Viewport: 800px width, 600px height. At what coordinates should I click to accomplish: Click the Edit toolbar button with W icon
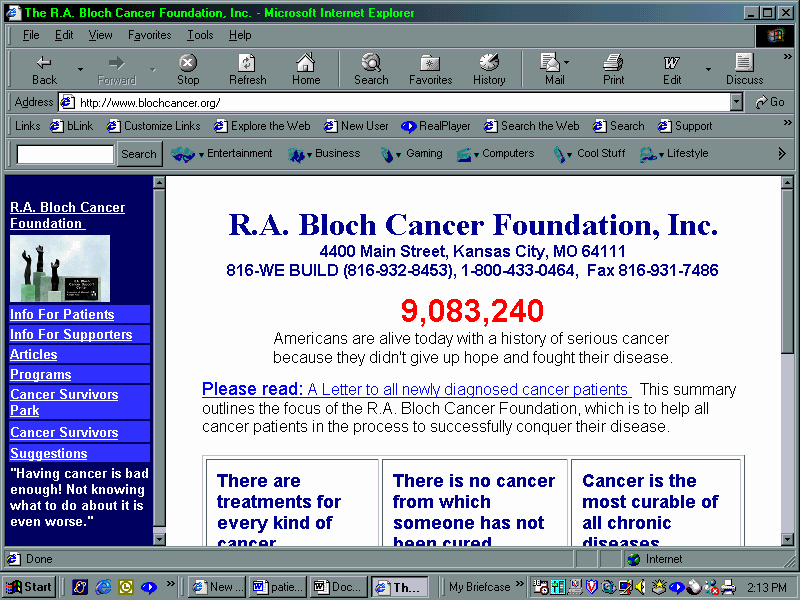click(x=672, y=70)
